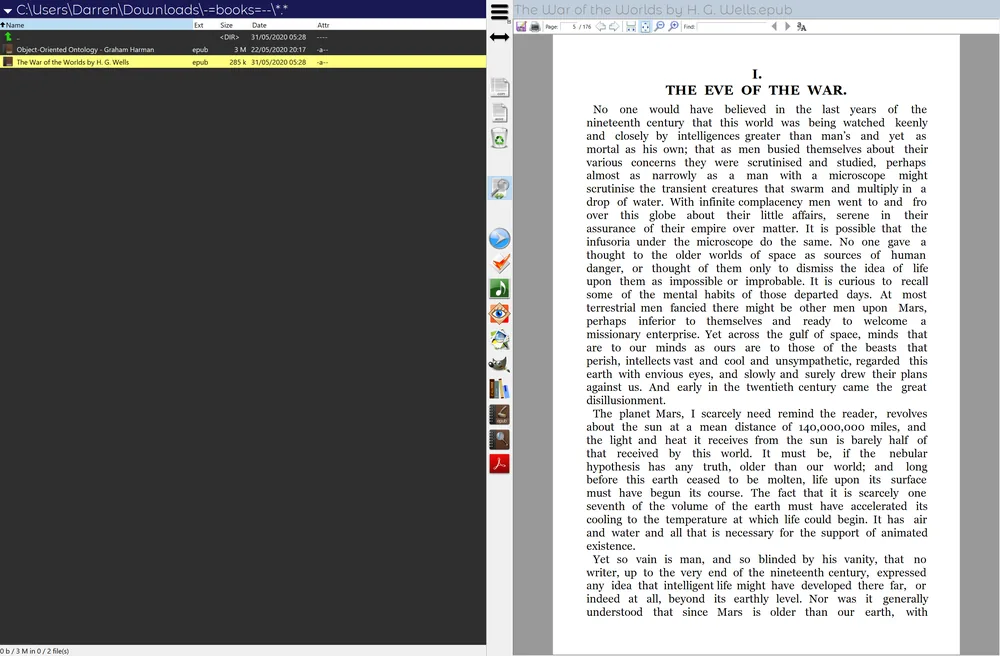
Task: Click the 3 M size value
Action: 240,49
